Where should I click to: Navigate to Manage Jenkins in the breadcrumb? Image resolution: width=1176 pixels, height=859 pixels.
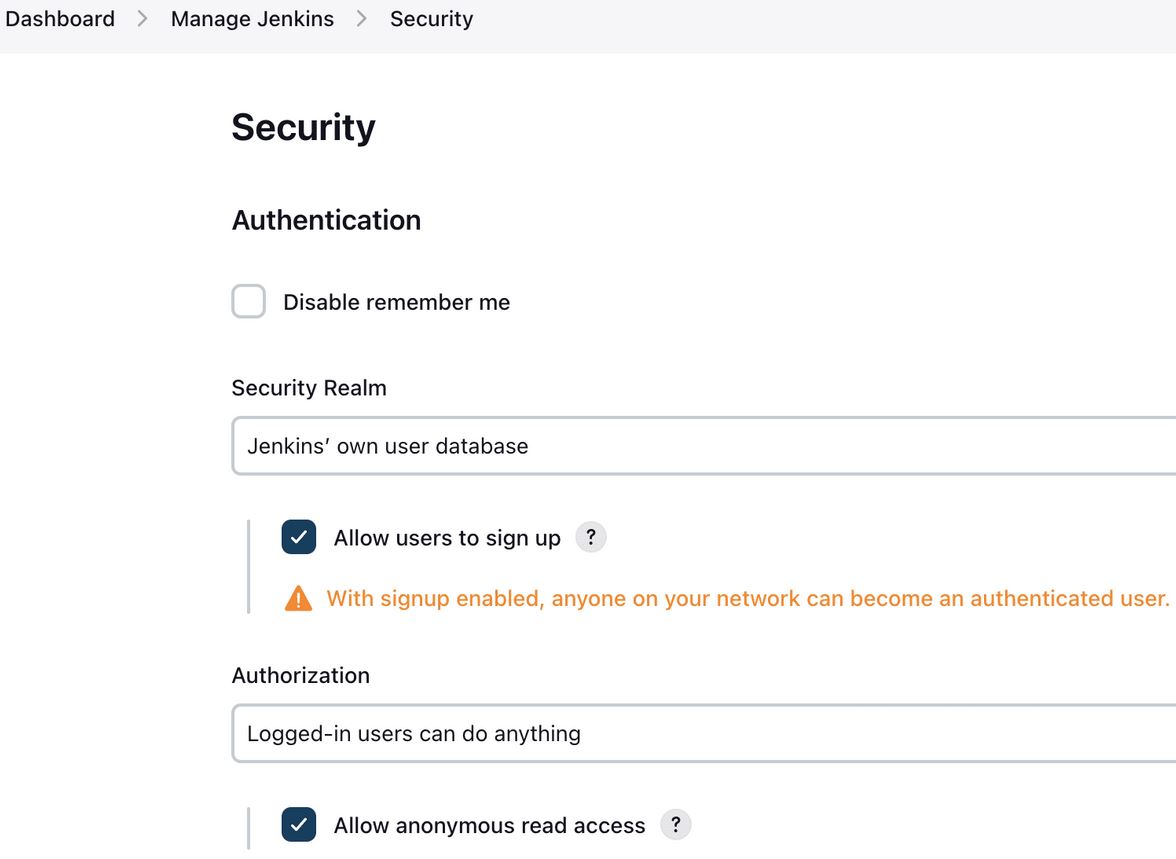point(252,19)
